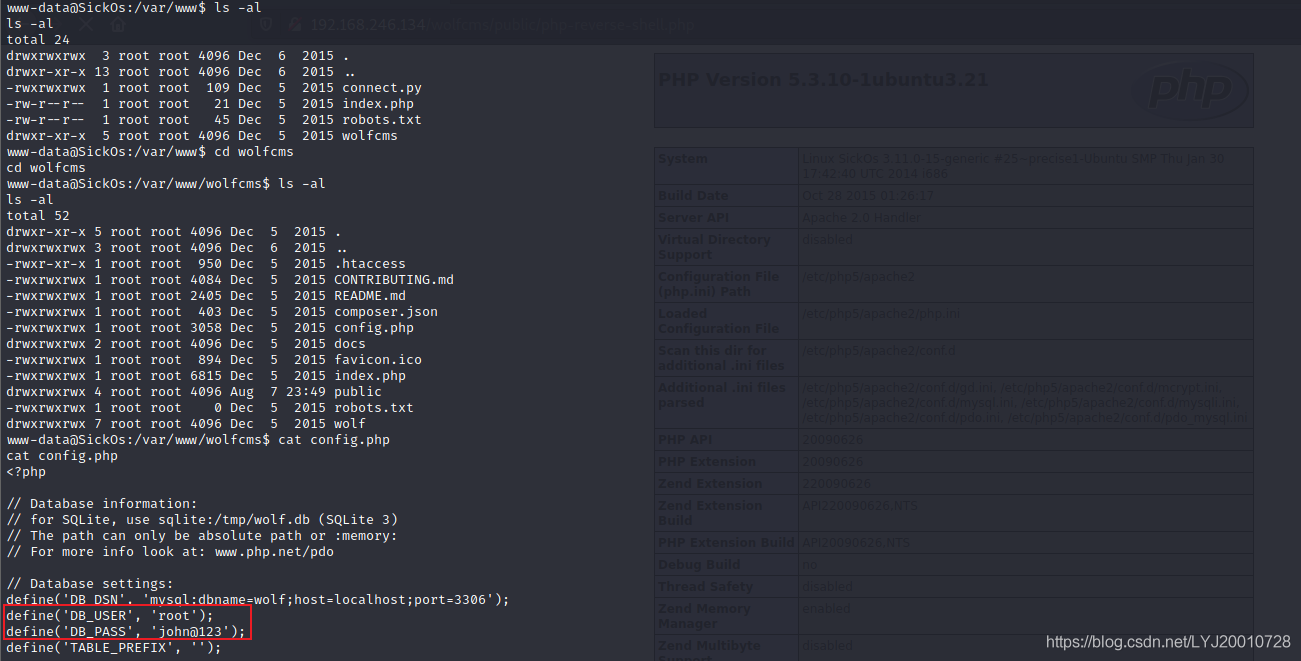
Task: Click the faint Home icon in browser toolbar
Action: click(x=119, y=24)
